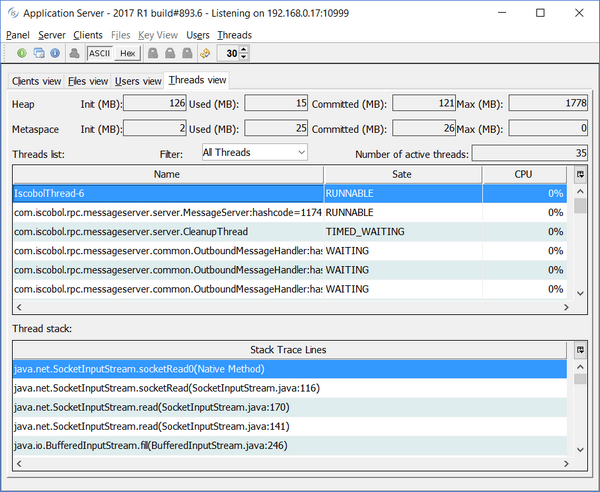Screen dimensions: 600x492
Task: Switch to the Users view tab
Action: [x=138, y=81]
